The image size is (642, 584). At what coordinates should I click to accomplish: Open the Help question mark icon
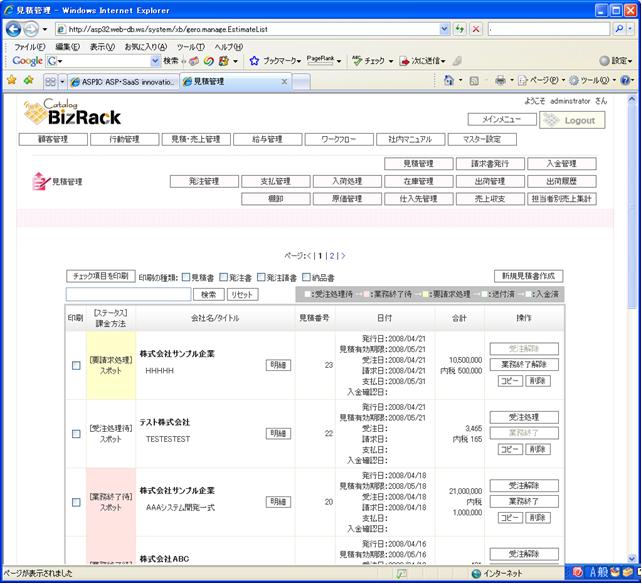[x=625, y=81]
